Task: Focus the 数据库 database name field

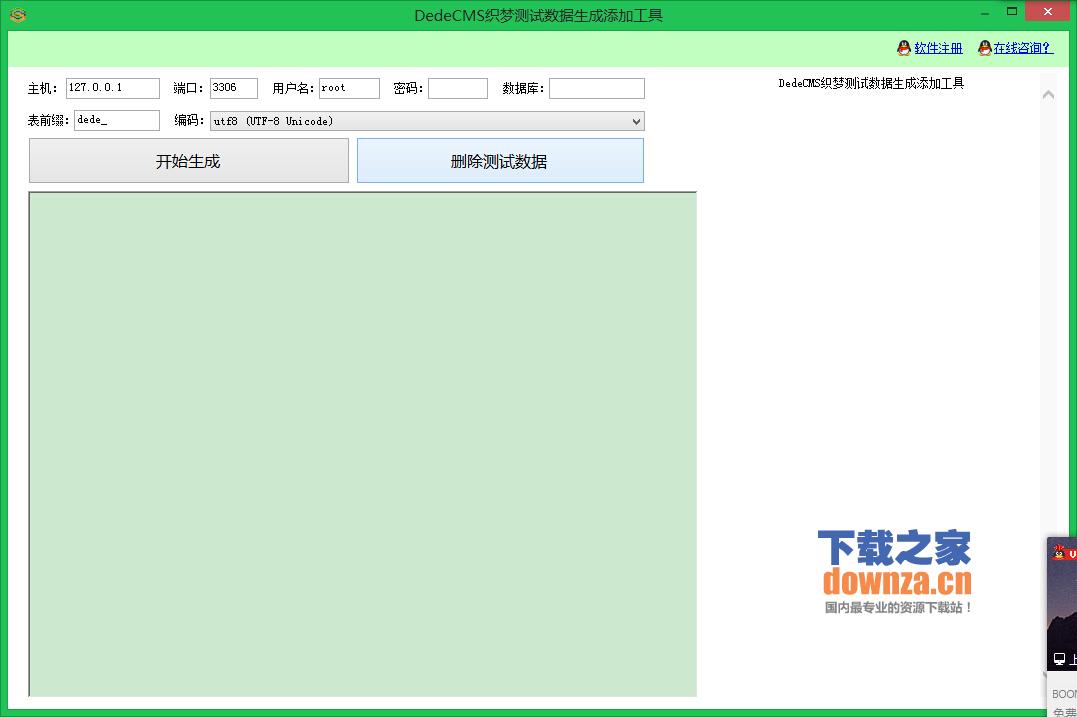Action: (596, 88)
